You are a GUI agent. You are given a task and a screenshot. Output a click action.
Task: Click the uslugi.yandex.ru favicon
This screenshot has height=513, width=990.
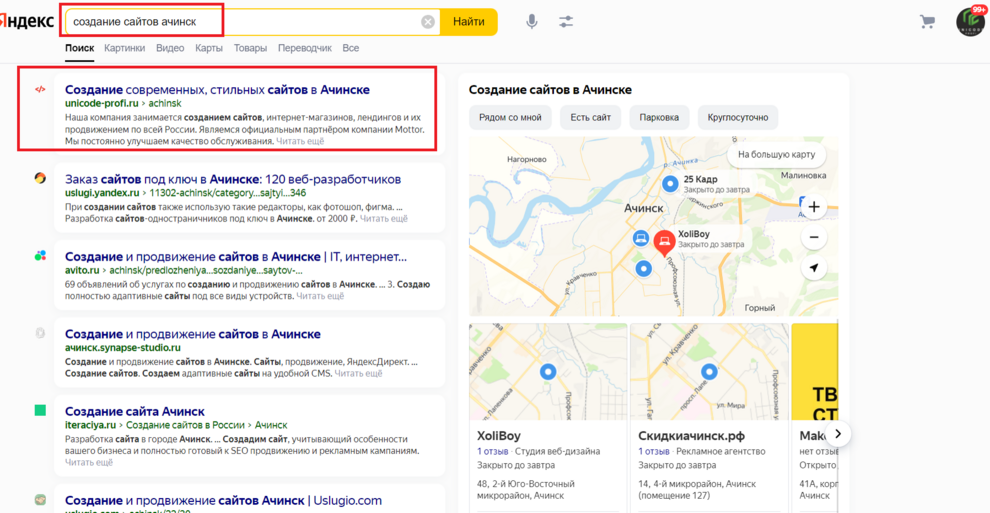coord(40,179)
